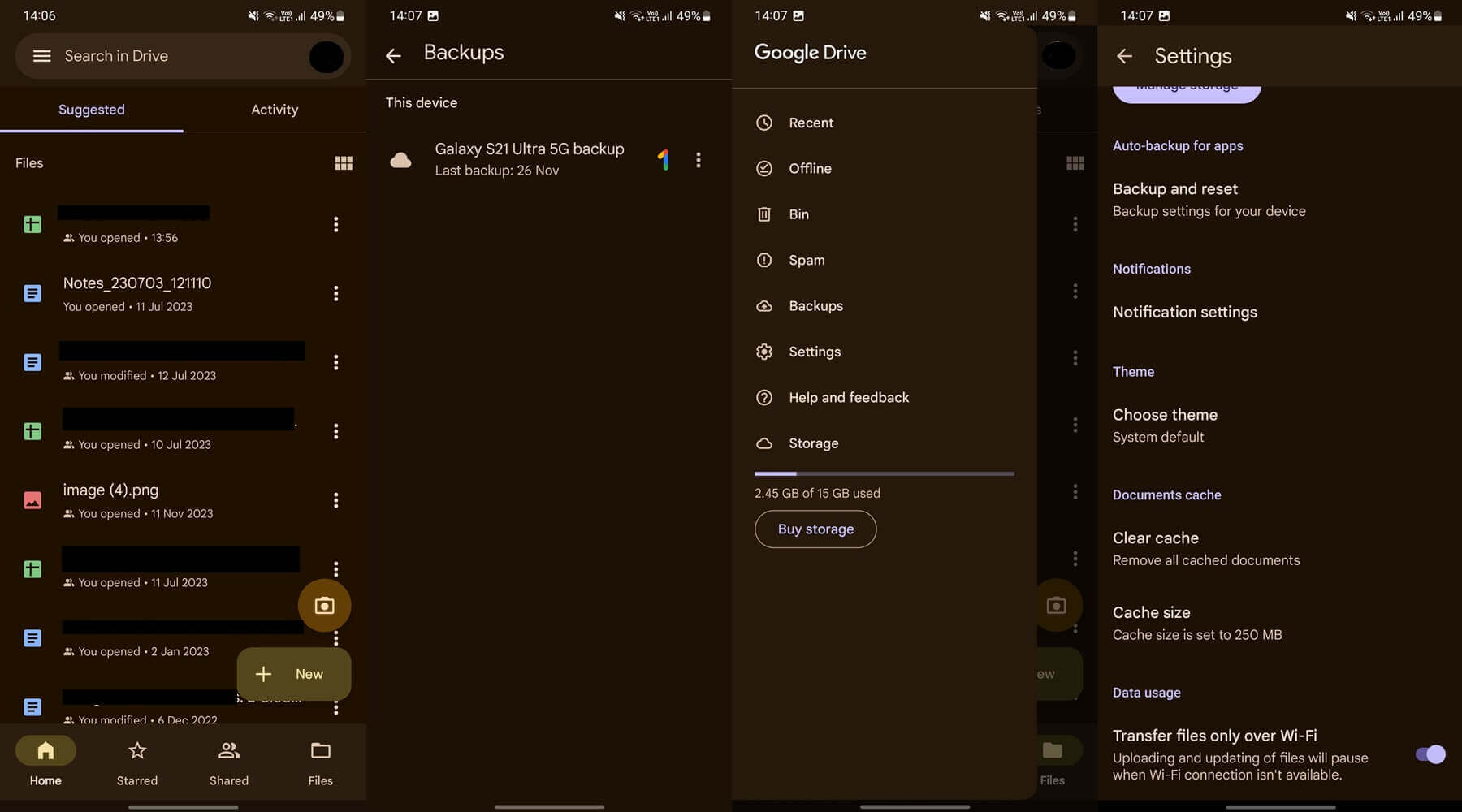Go back from Backups screen
The width and height of the screenshot is (1462, 812).
click(393, 55)
